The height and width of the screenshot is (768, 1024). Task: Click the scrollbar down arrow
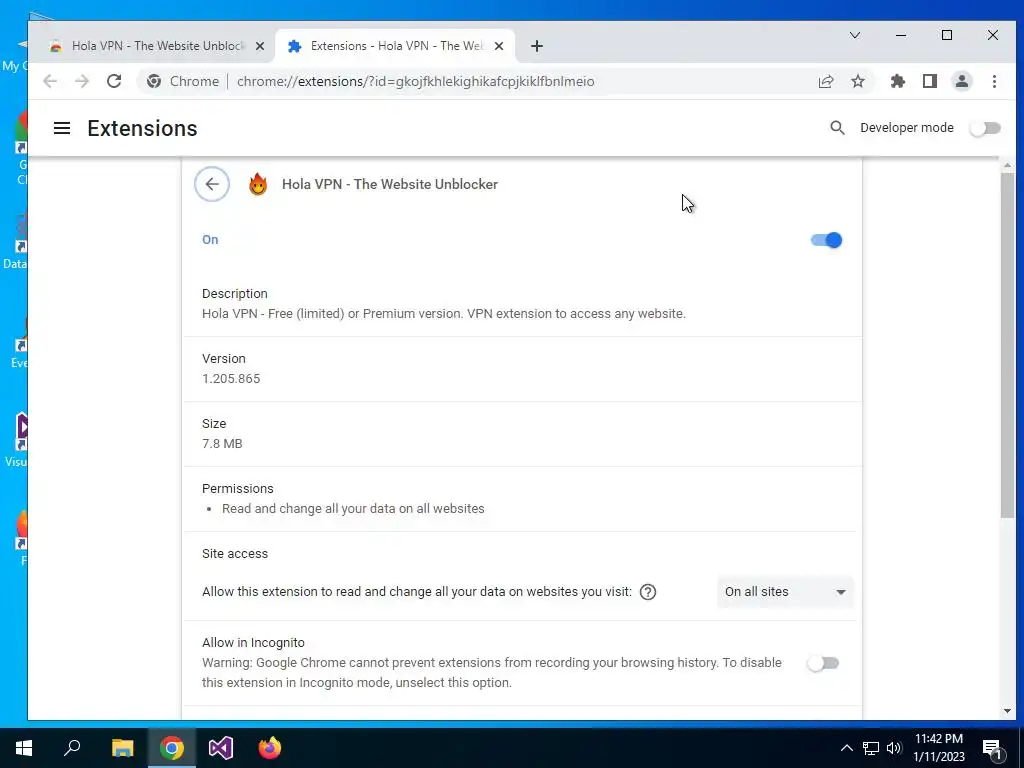1007,711
